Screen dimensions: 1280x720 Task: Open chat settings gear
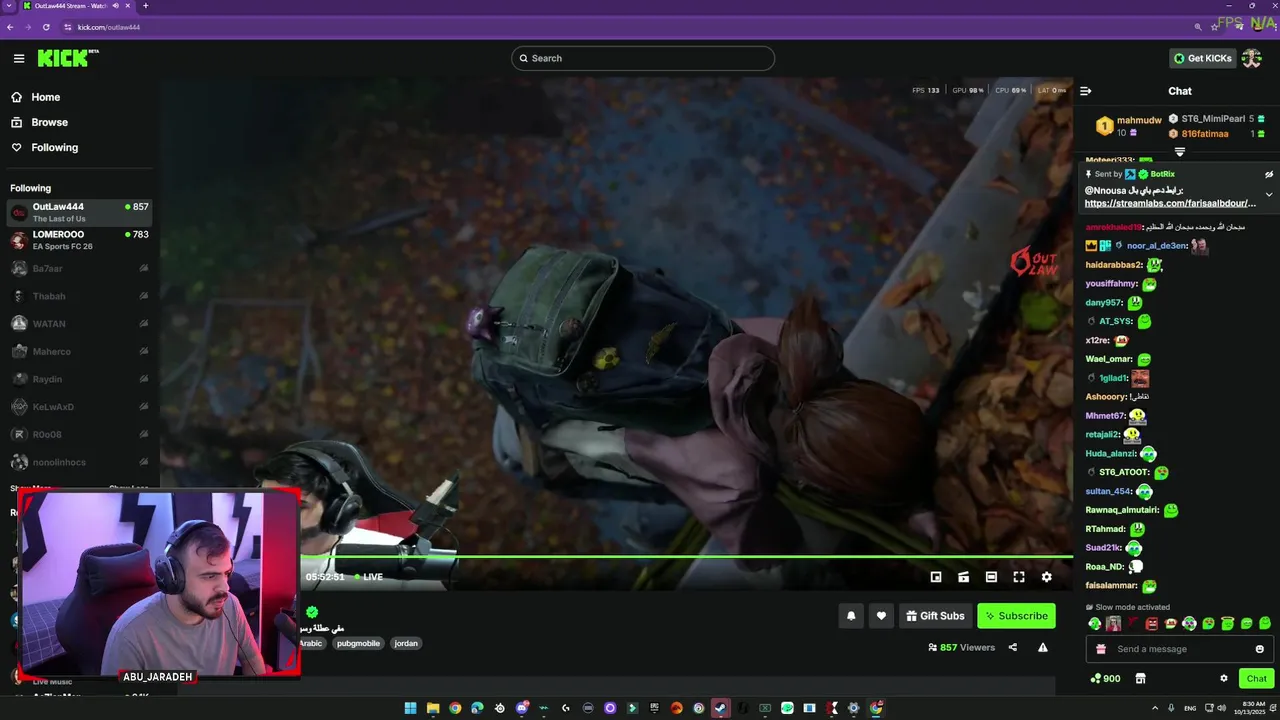[1223, 678]
